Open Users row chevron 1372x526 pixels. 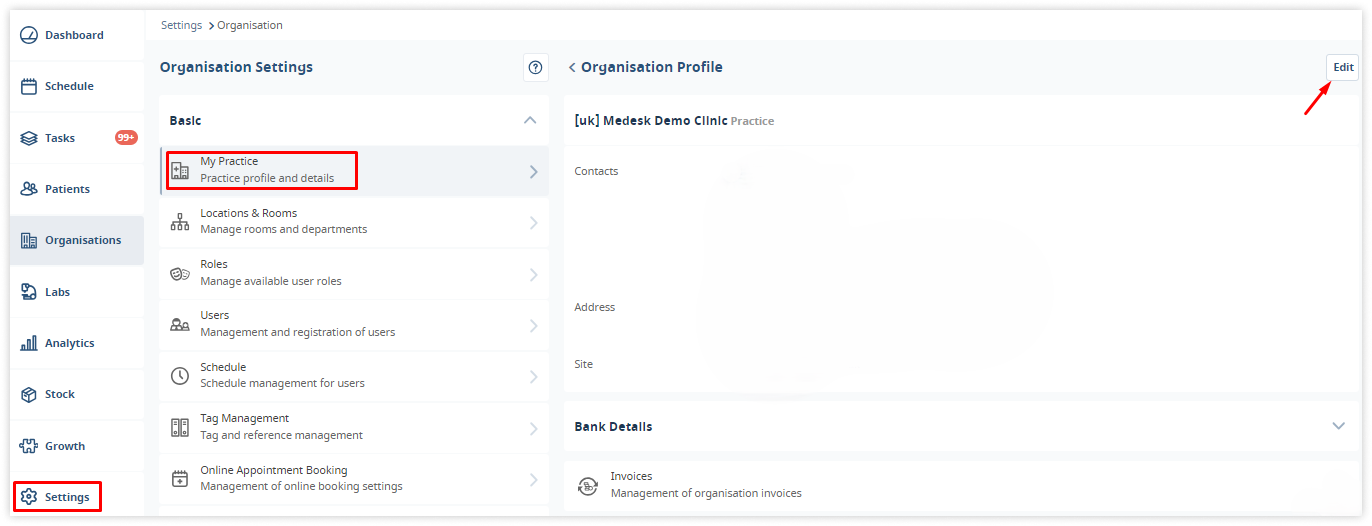534,326
